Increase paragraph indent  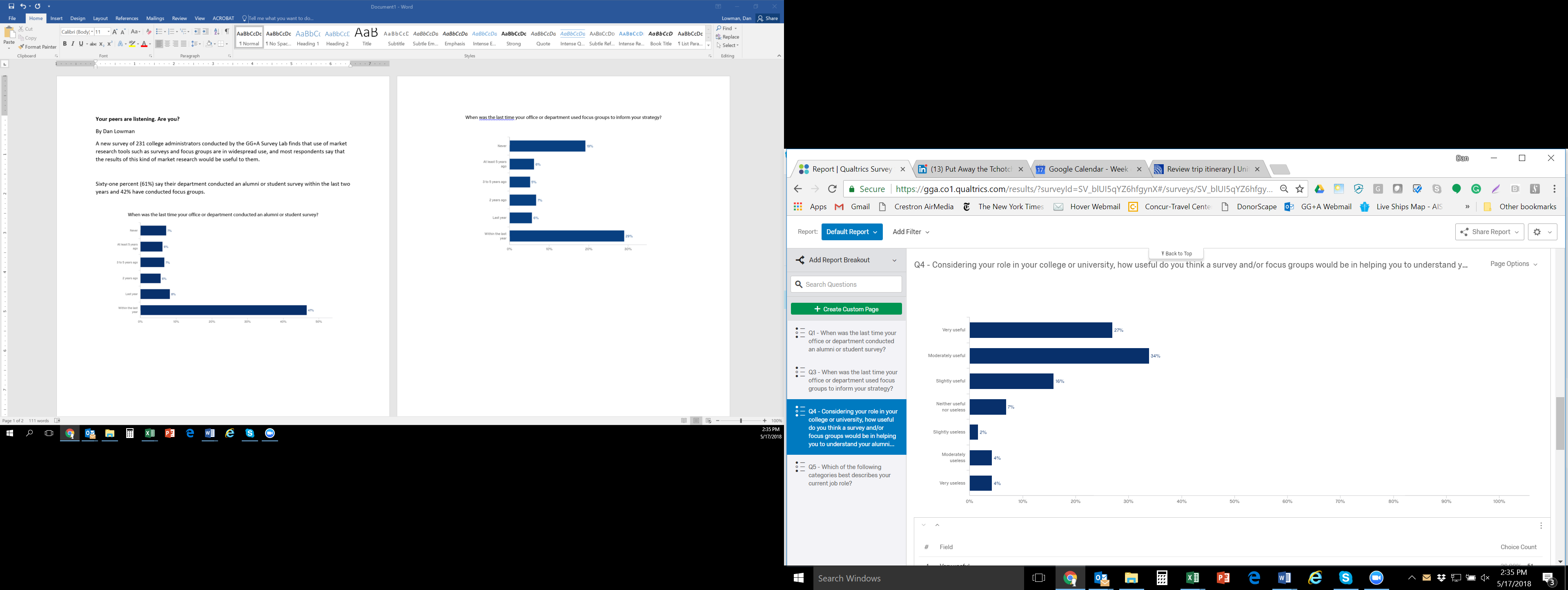click(205, 31)
